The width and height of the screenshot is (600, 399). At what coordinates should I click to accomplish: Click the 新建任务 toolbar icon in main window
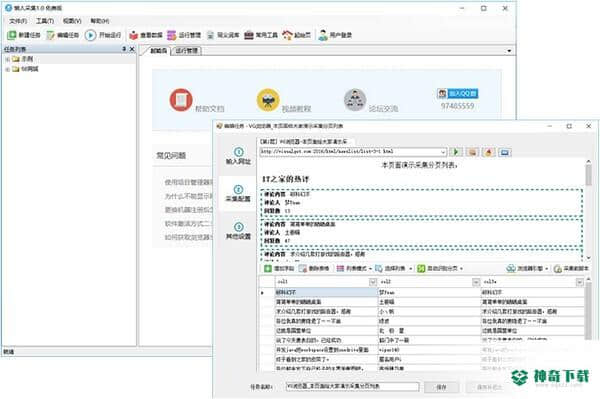[12, 35]
